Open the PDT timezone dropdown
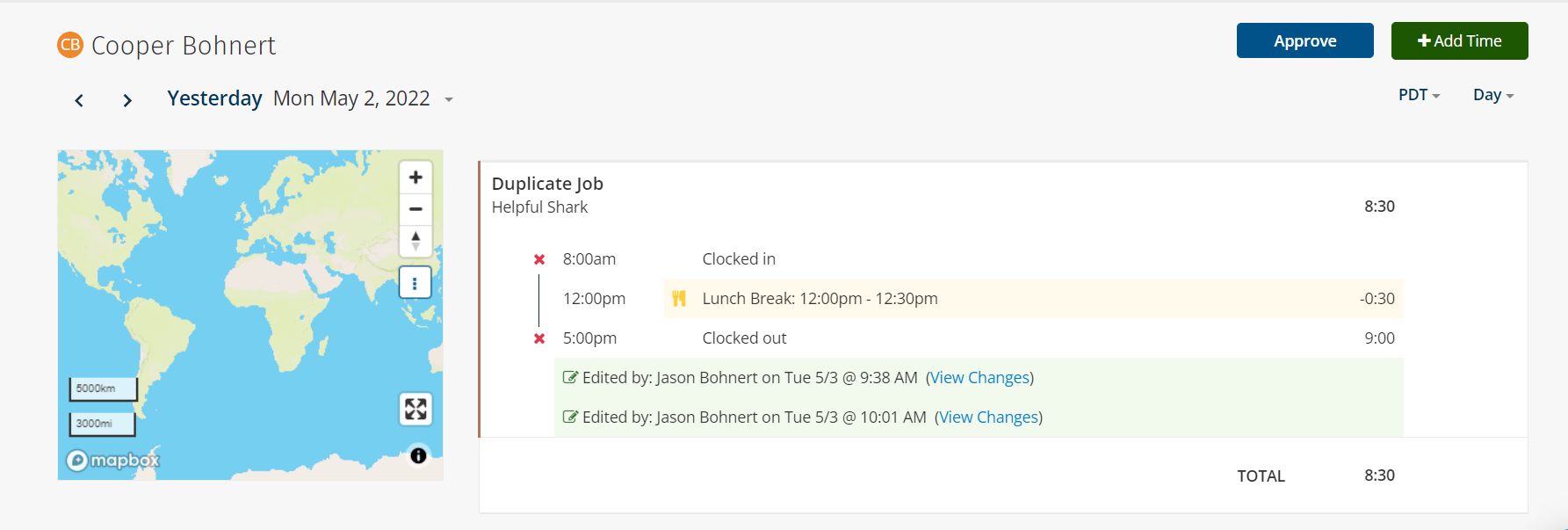Viewport: 1568px width, 530px height. 1419,95
